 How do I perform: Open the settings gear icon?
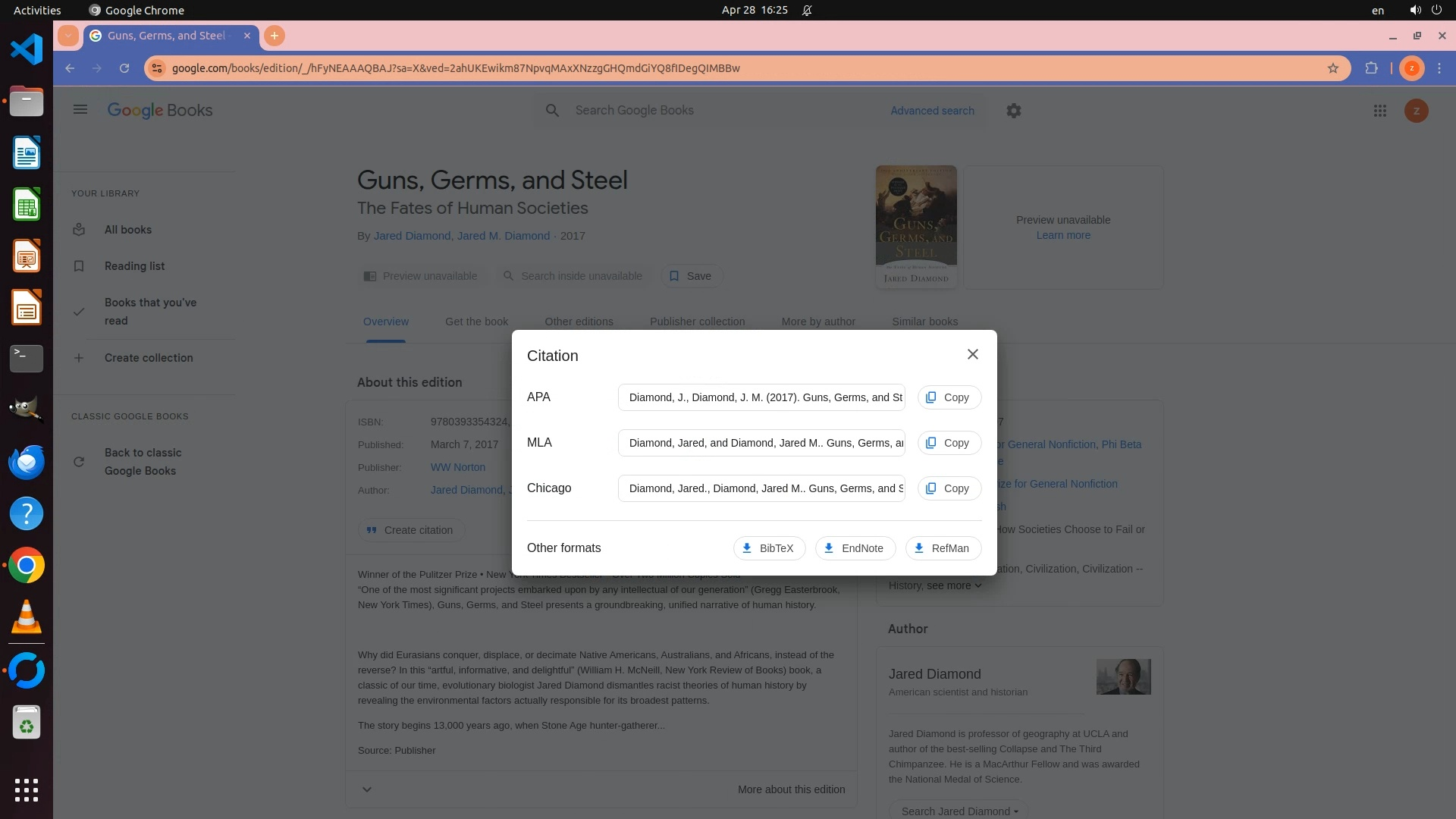(1013, 111)
